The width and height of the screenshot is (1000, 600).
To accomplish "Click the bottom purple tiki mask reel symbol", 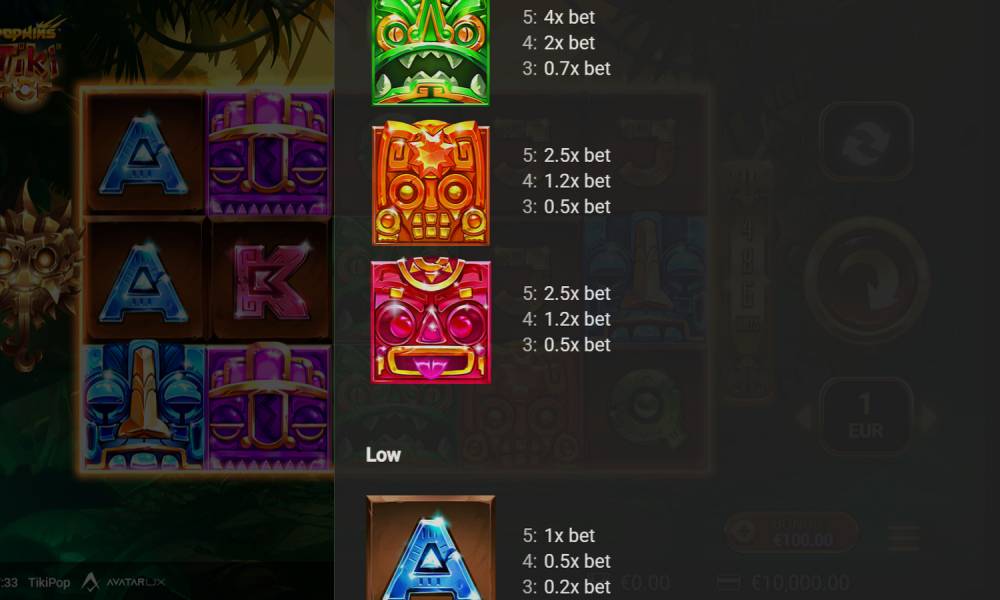I will coord(269,406).
